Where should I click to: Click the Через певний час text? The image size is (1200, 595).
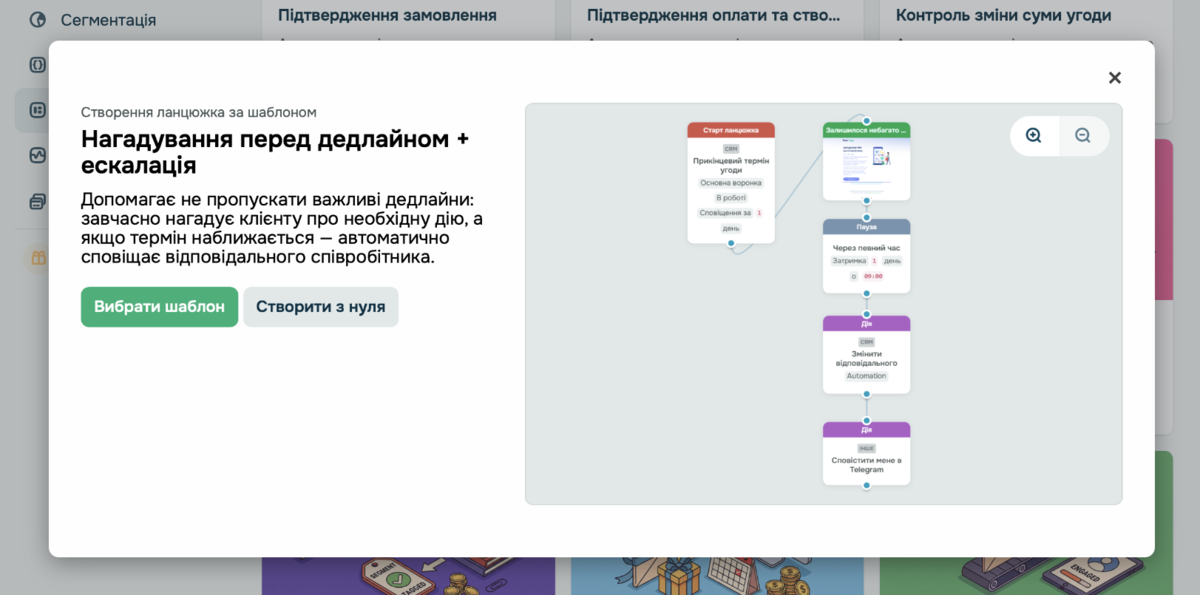(x=866, y=247)
